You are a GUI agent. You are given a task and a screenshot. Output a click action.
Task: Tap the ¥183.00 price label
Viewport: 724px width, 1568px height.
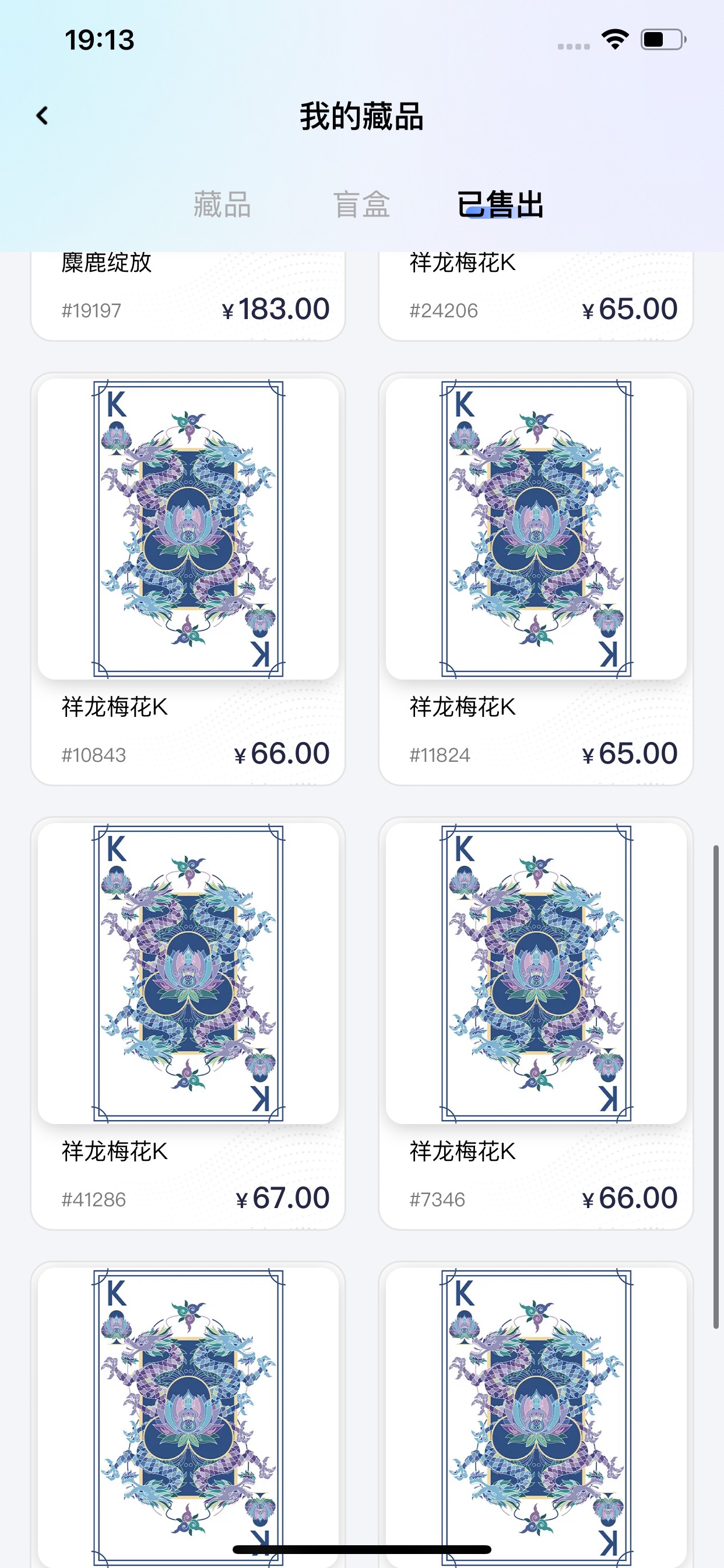(276, 309)
